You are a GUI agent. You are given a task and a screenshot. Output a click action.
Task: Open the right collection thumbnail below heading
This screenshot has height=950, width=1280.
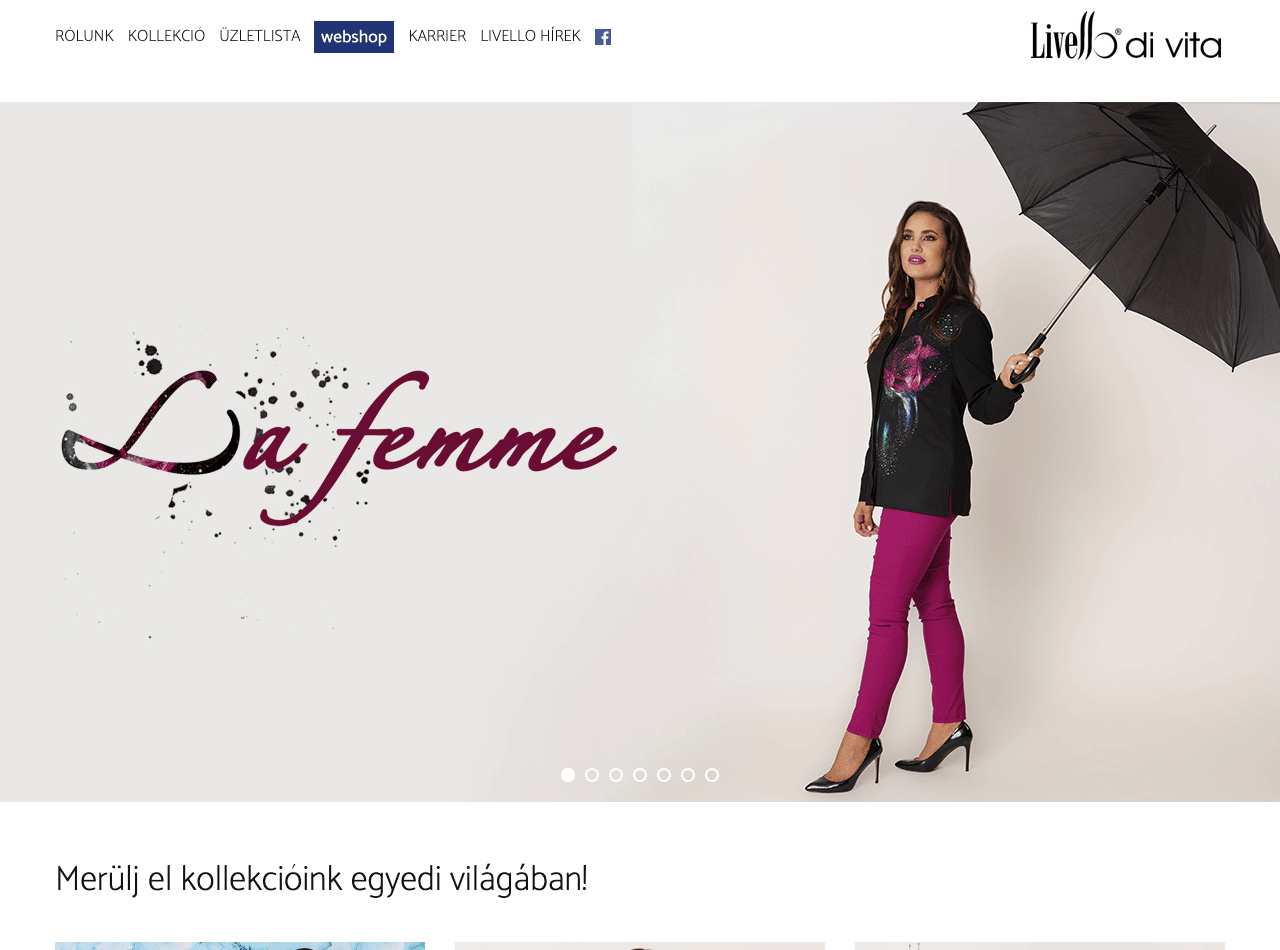[x=1040, y=946]
